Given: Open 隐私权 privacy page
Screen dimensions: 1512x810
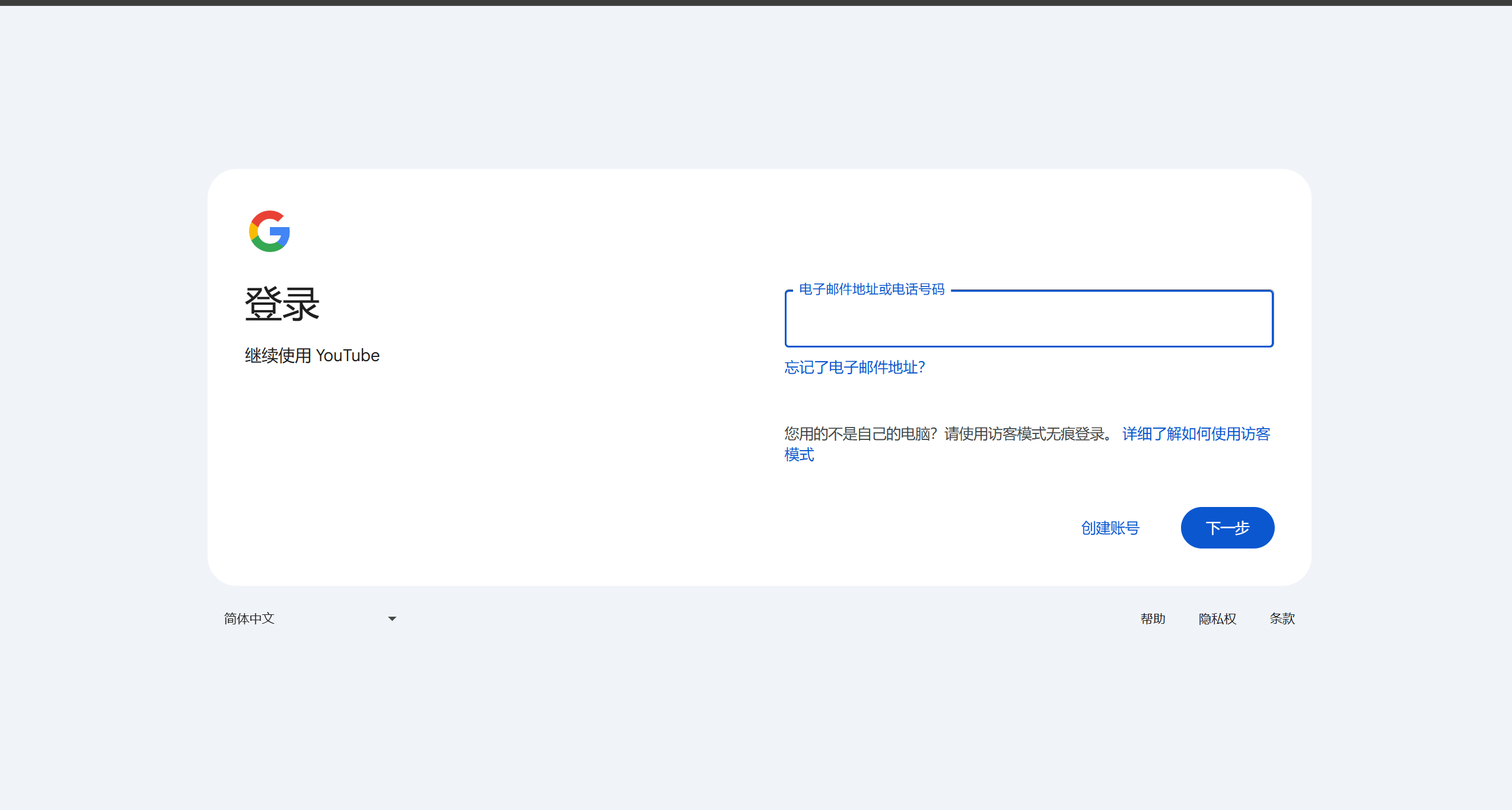Looking at the screenshot, I should [1217, 618].
